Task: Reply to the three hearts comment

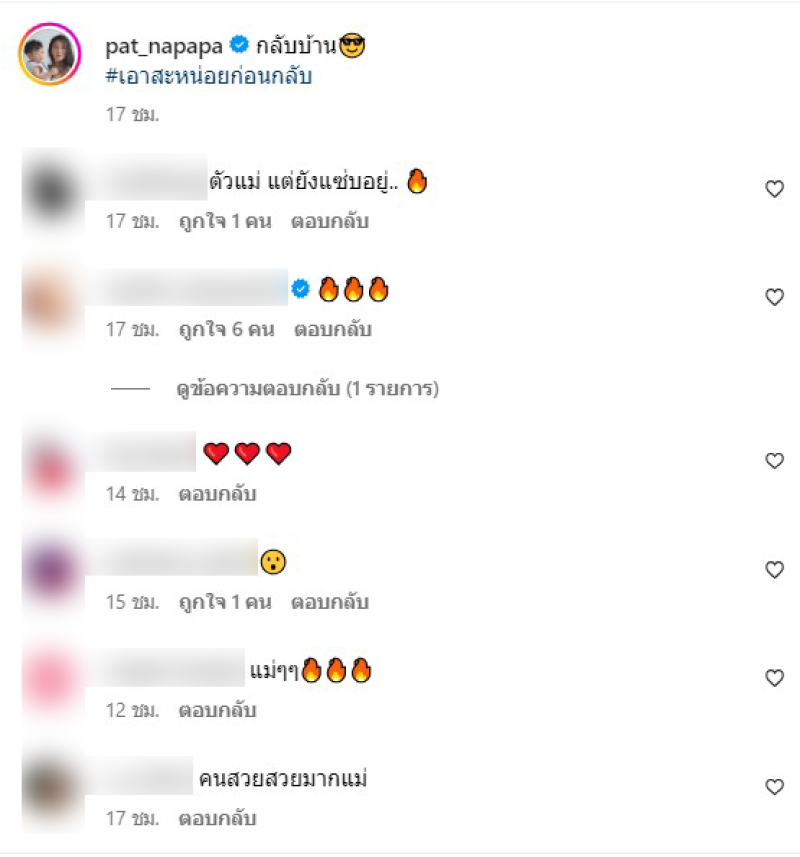Action: coord(217,494)
